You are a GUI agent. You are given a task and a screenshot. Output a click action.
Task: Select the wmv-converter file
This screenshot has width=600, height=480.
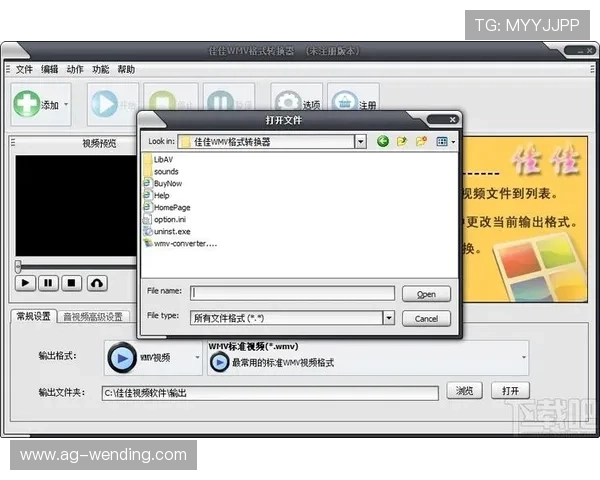[180, 243]
